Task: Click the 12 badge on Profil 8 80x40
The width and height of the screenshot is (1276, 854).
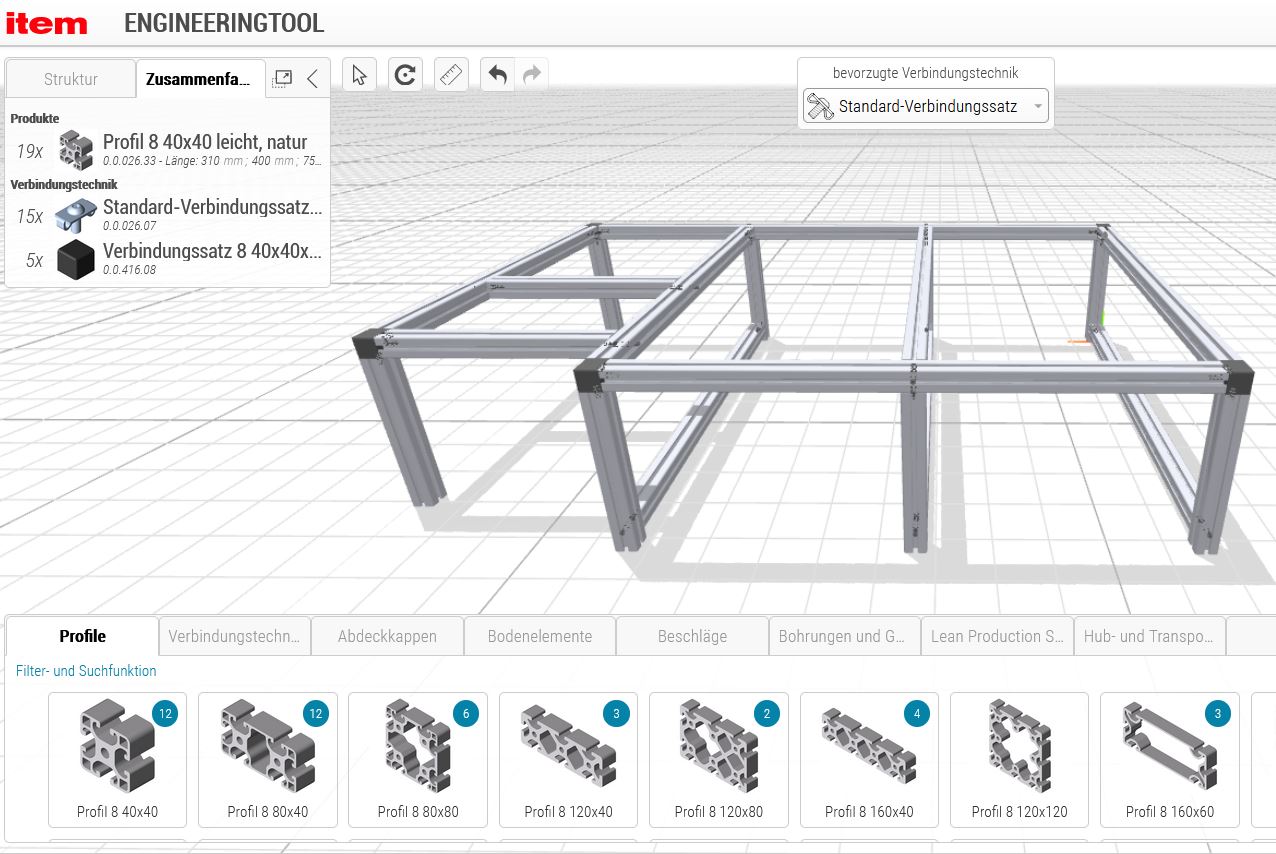Action: [317, 714]
